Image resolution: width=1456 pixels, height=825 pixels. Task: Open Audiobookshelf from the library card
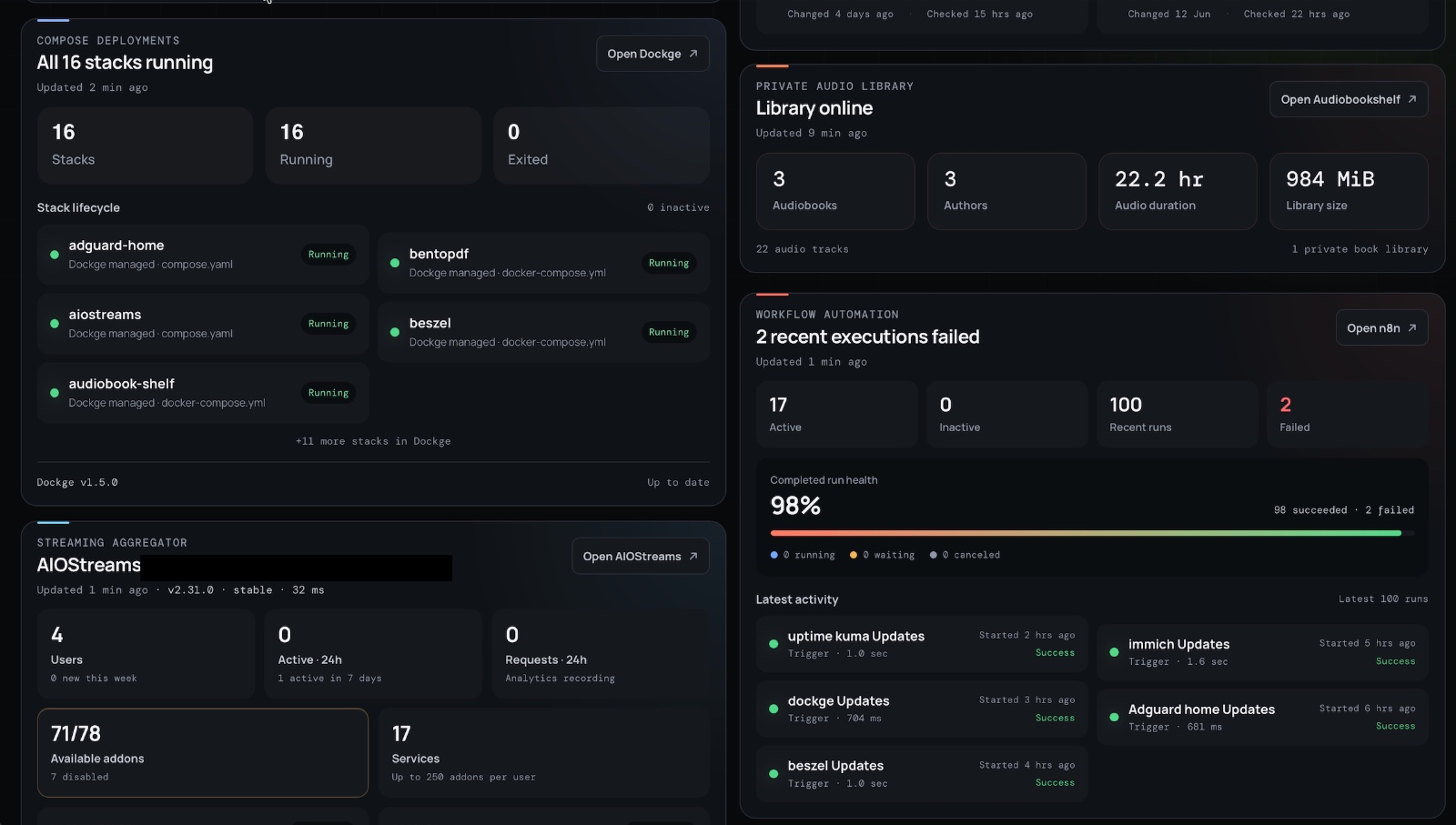point(1349,99)
